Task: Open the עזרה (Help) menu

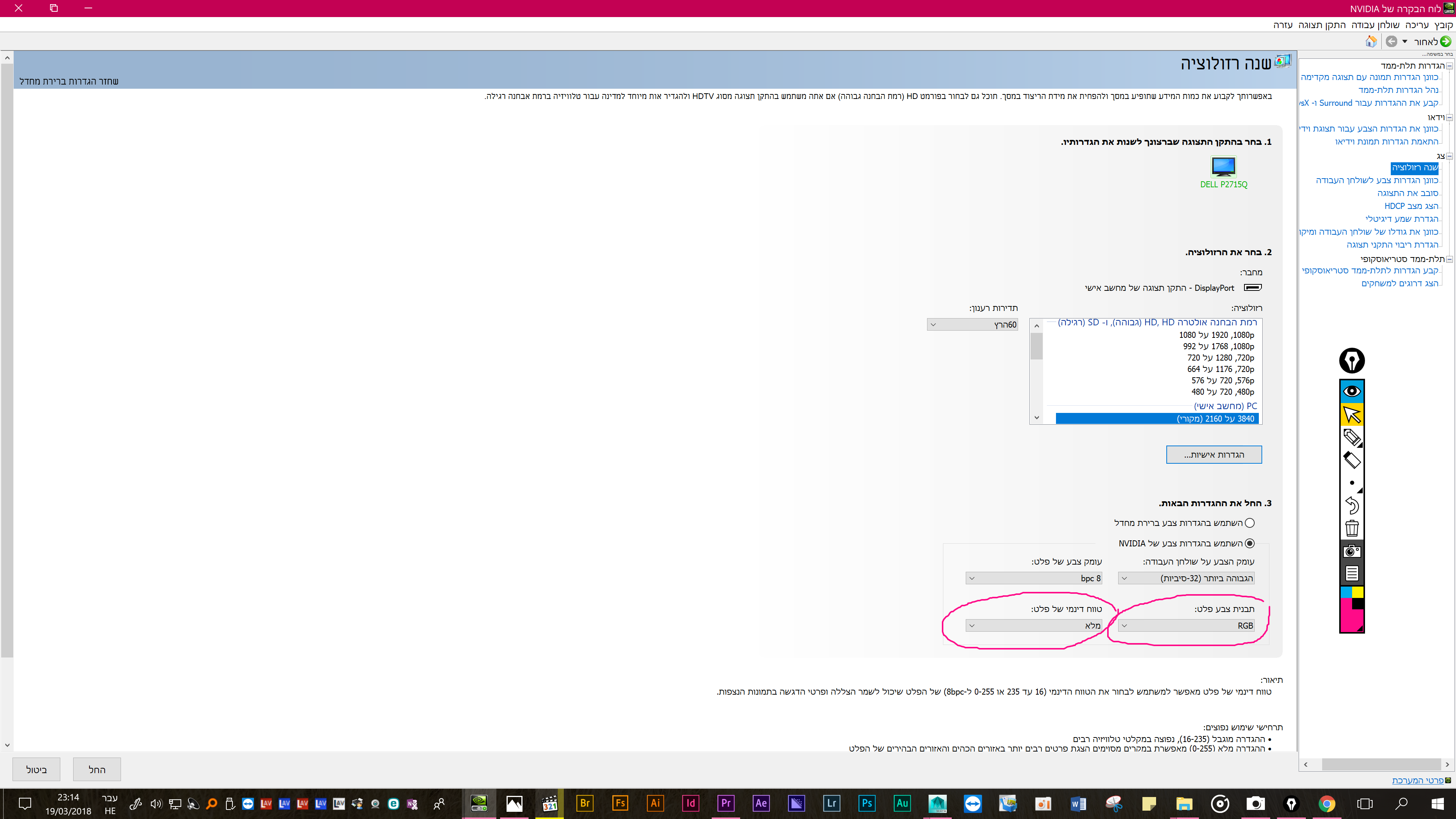Action: pyautogui.click(x=1282, y=25)
